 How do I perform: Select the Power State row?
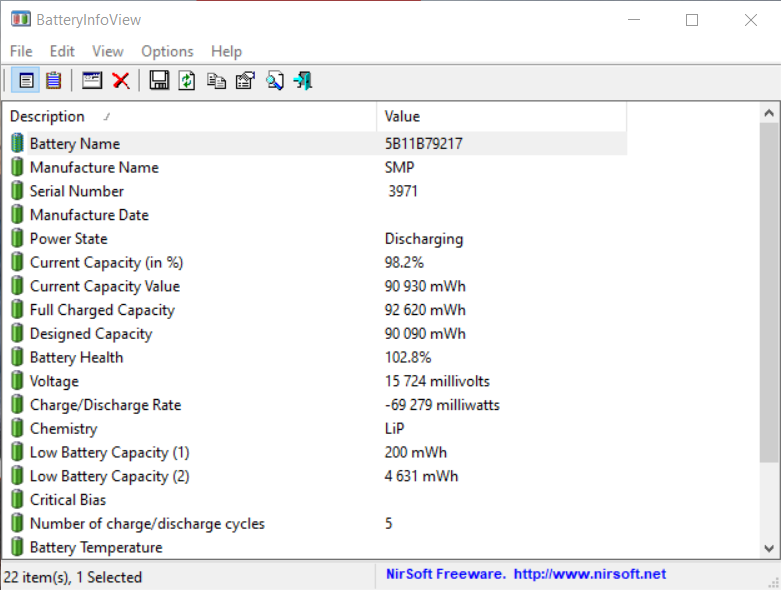coord(318,238)
